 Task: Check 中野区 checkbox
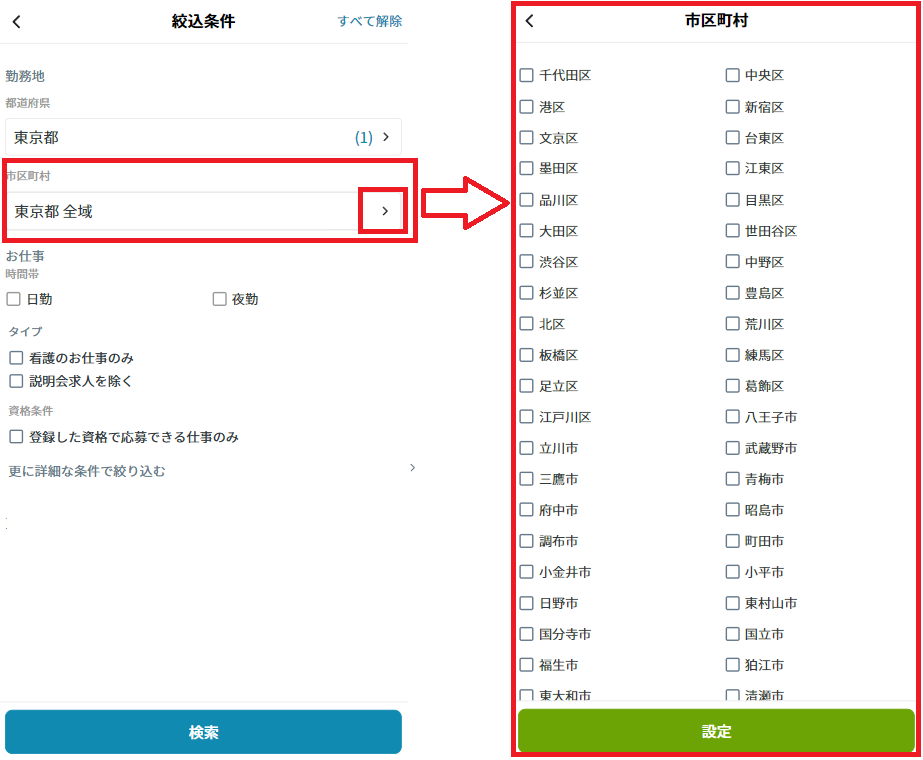[732, 261]
